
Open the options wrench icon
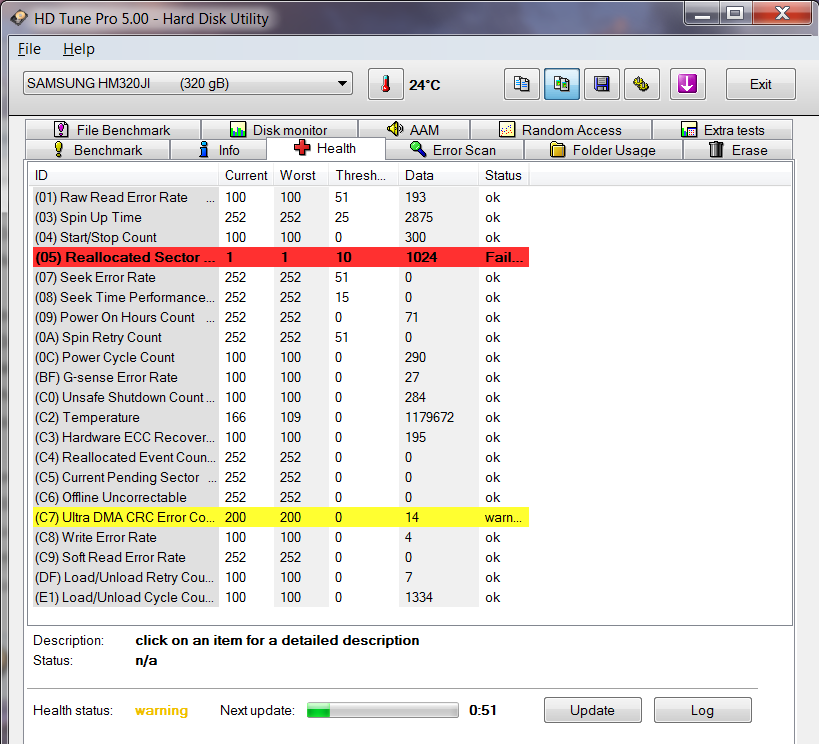(642, 85)
